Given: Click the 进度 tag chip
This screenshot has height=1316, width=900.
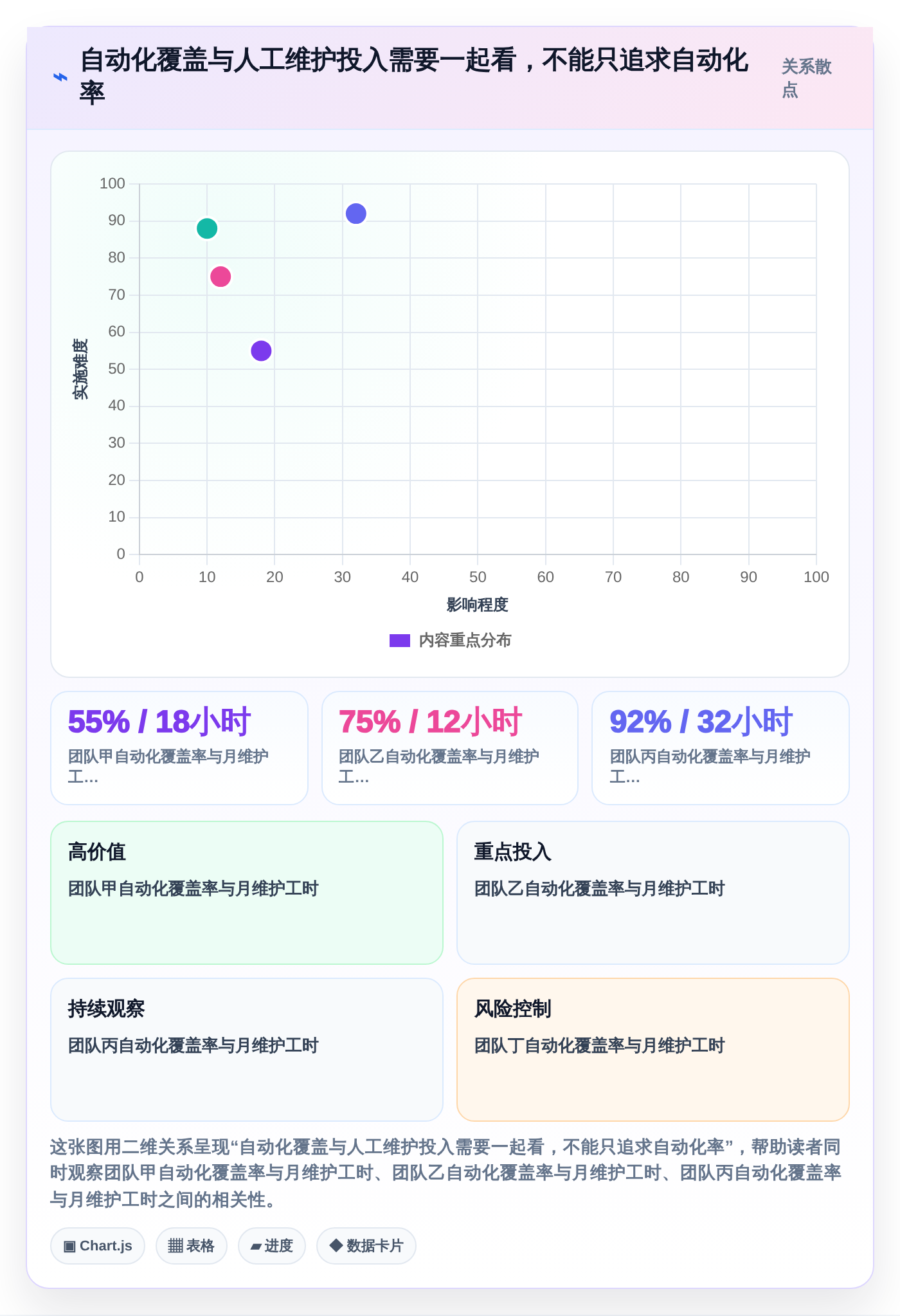Looking at the screenshot, I should coord(272,1246).
